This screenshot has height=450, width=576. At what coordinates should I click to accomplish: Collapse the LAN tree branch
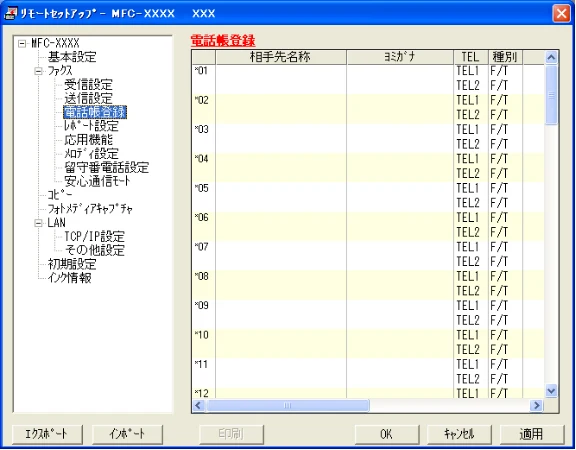click(x=38, y=223)
